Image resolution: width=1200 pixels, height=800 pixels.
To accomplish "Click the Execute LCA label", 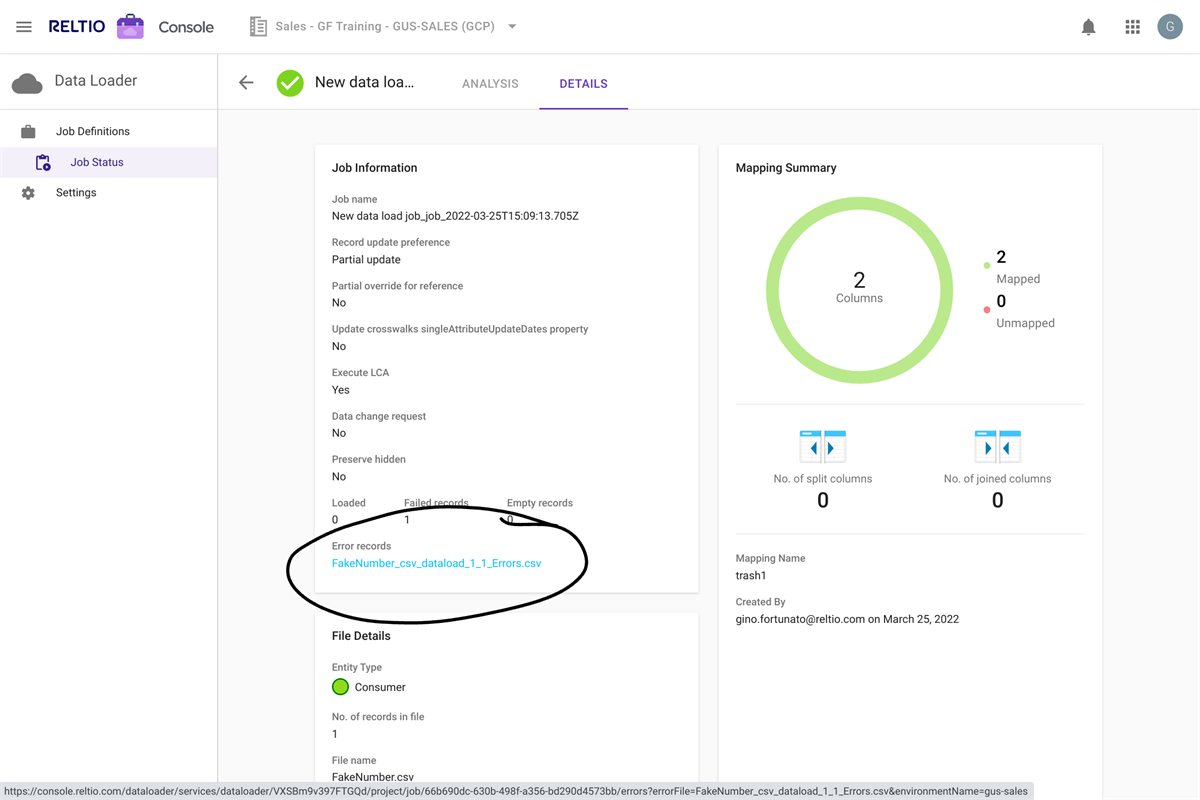I will coord(360,373).
